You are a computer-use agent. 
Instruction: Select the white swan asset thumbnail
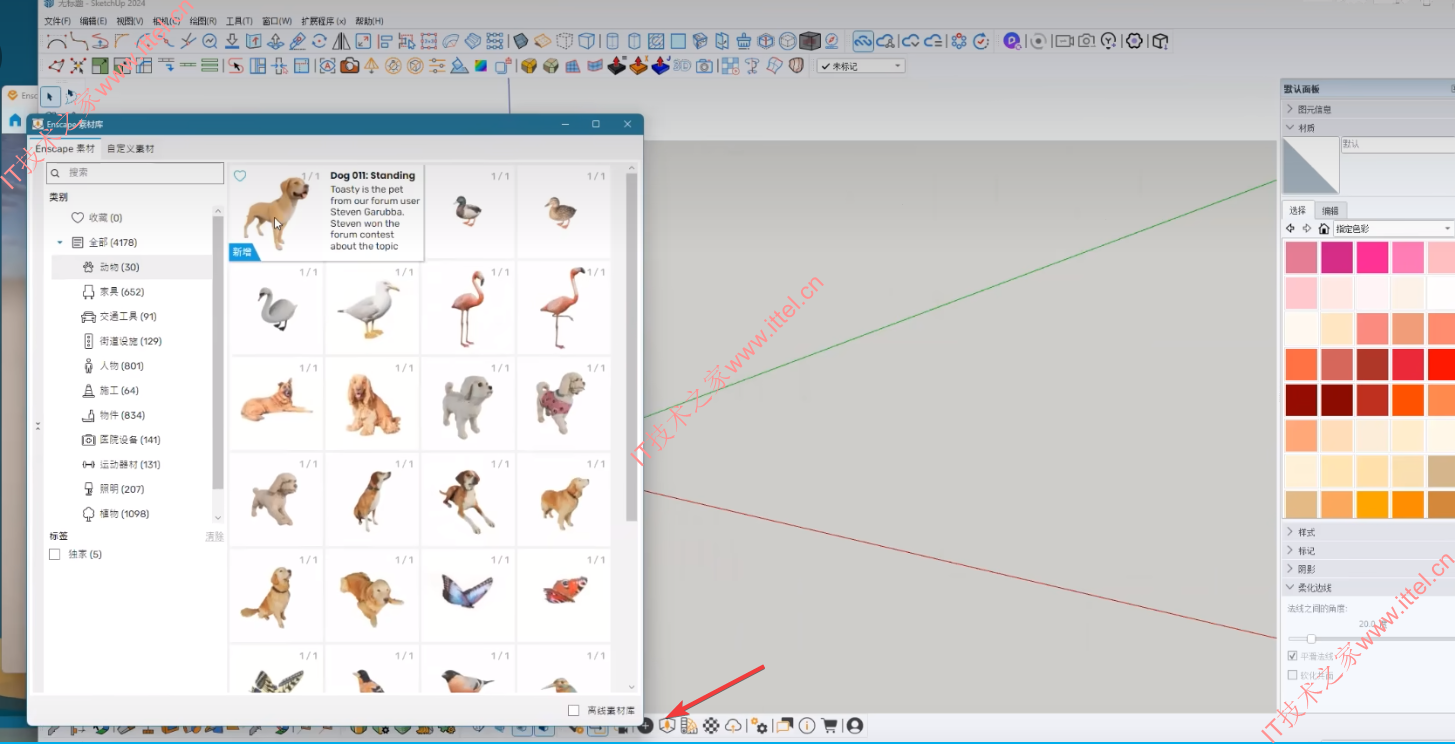coord(276,307)
